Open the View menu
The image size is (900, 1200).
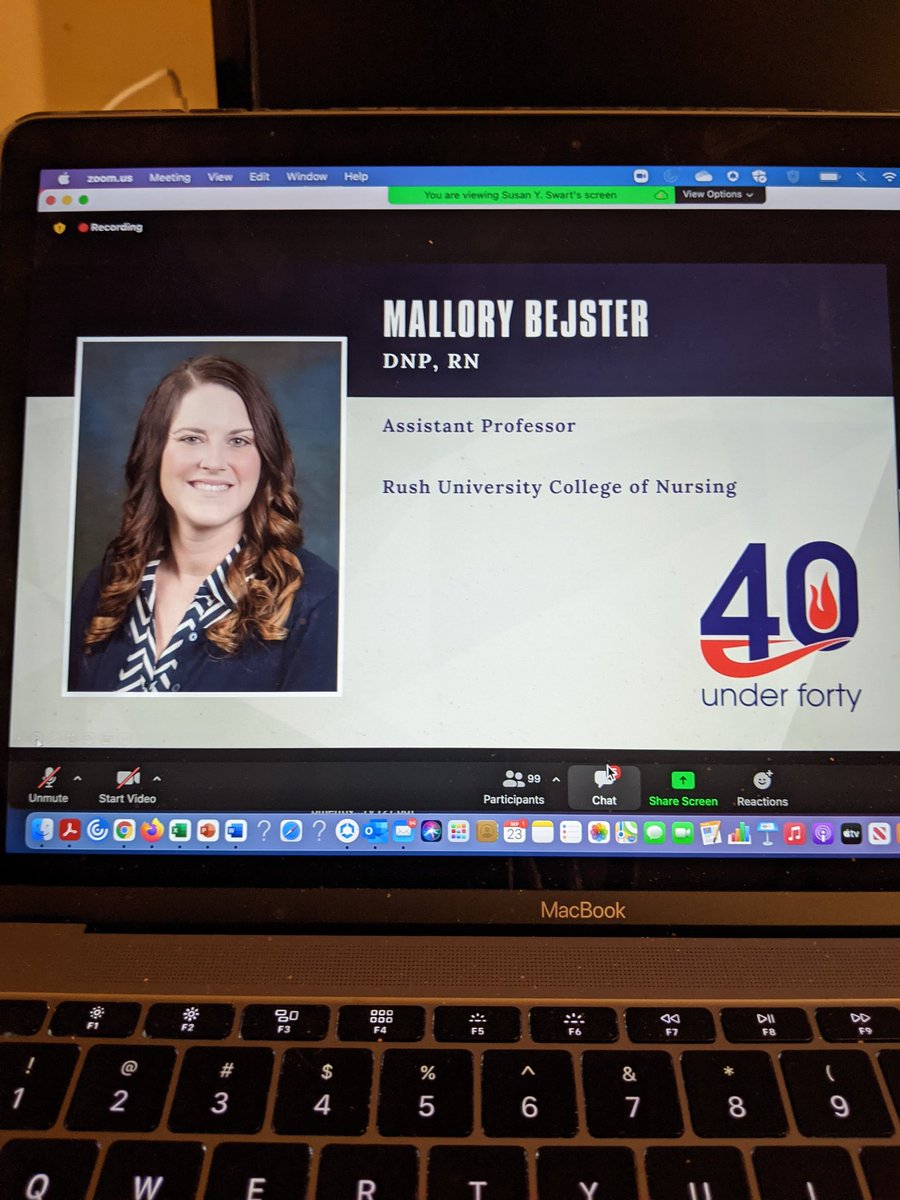[220, 177]
